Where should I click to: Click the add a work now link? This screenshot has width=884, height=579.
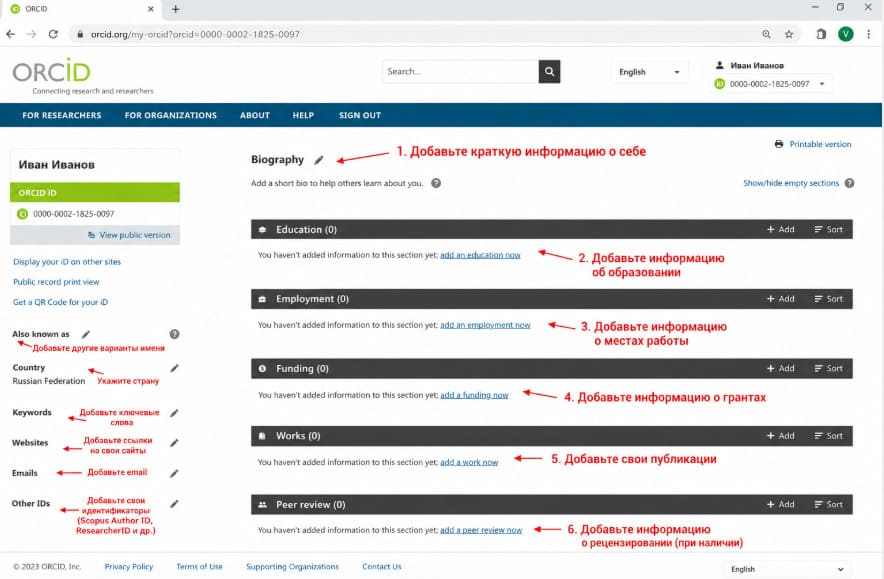click(x=469, y=462)
